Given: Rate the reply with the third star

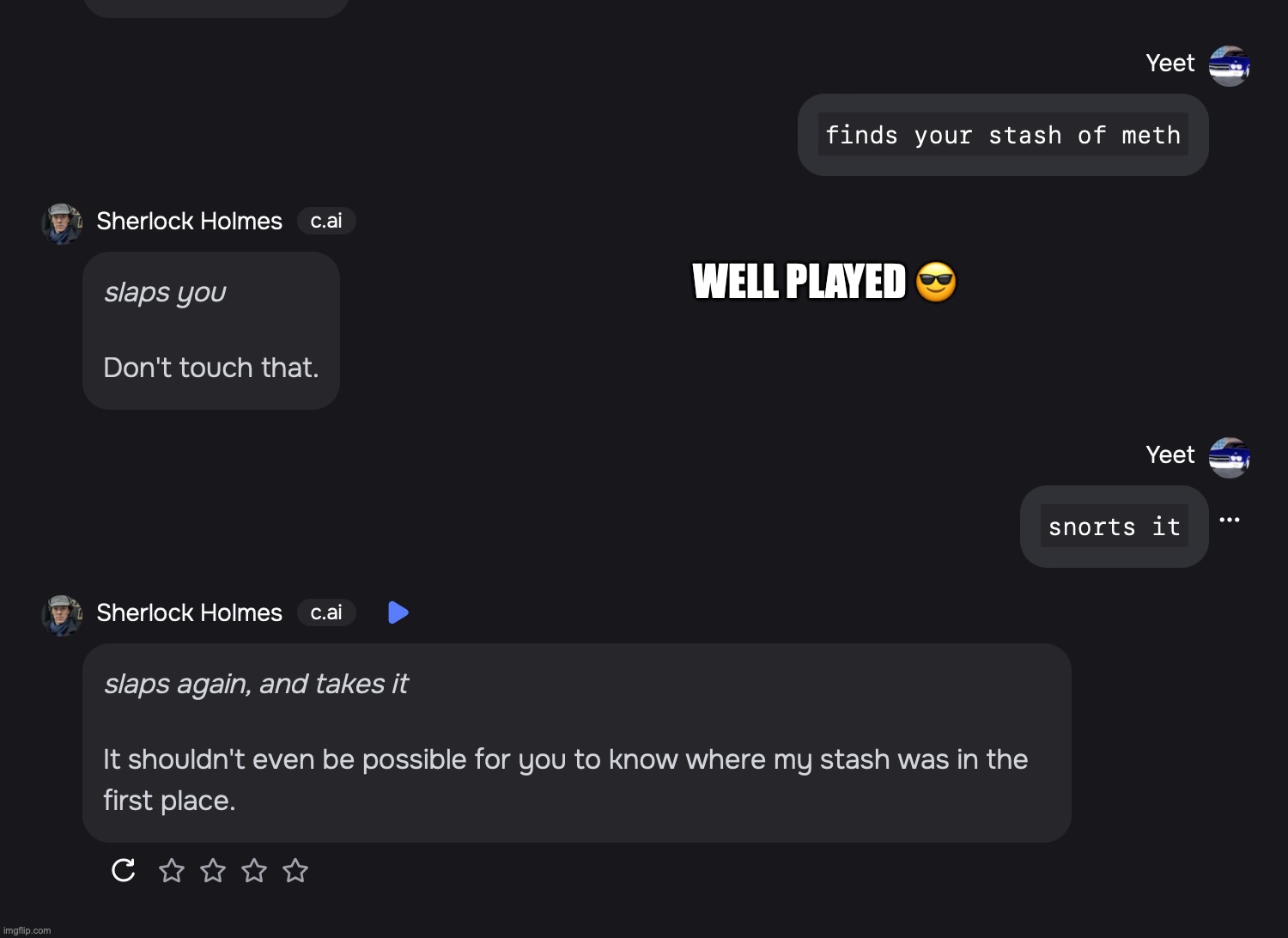Looking at the screenshot, I should click(x=254, y=870).
